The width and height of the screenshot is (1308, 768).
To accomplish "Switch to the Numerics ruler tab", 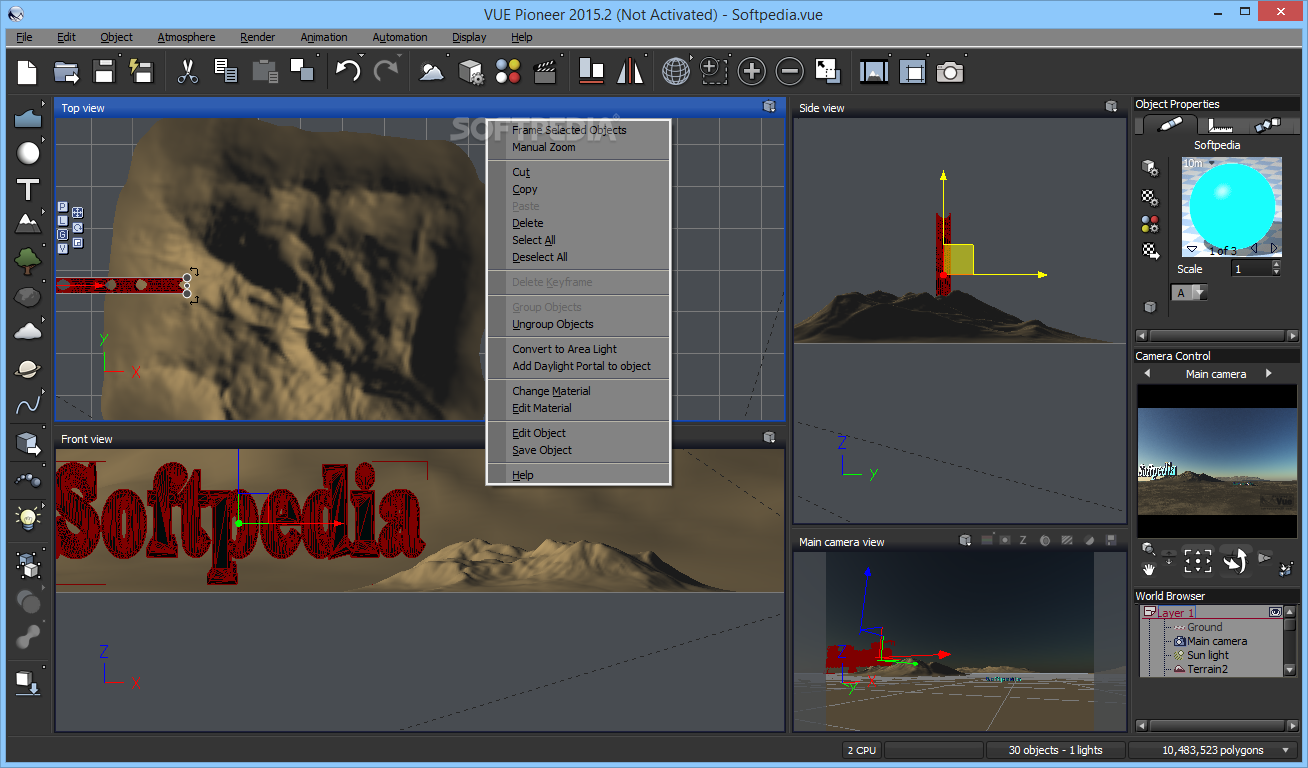I will (1221, 125).
